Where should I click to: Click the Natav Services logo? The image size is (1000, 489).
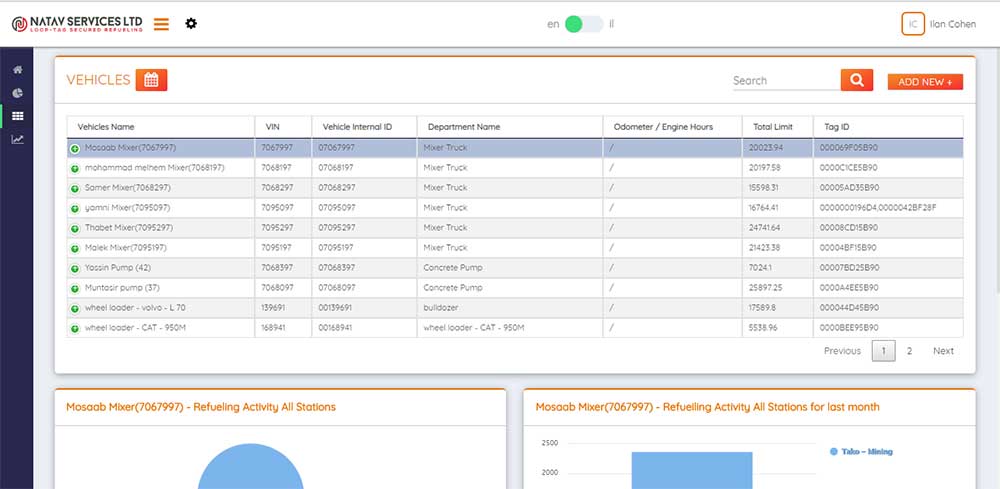(x=77, y=24)
